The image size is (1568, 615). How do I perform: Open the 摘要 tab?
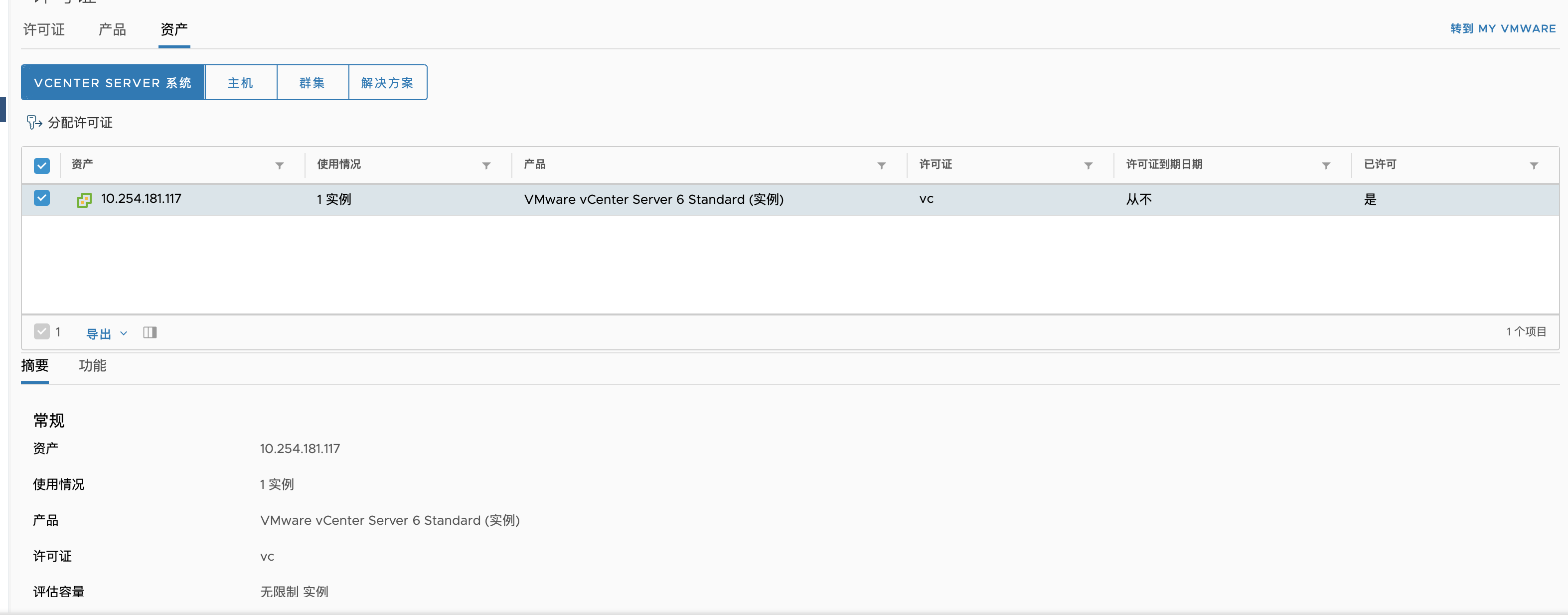pyautogui.click(x=35, y=365)
